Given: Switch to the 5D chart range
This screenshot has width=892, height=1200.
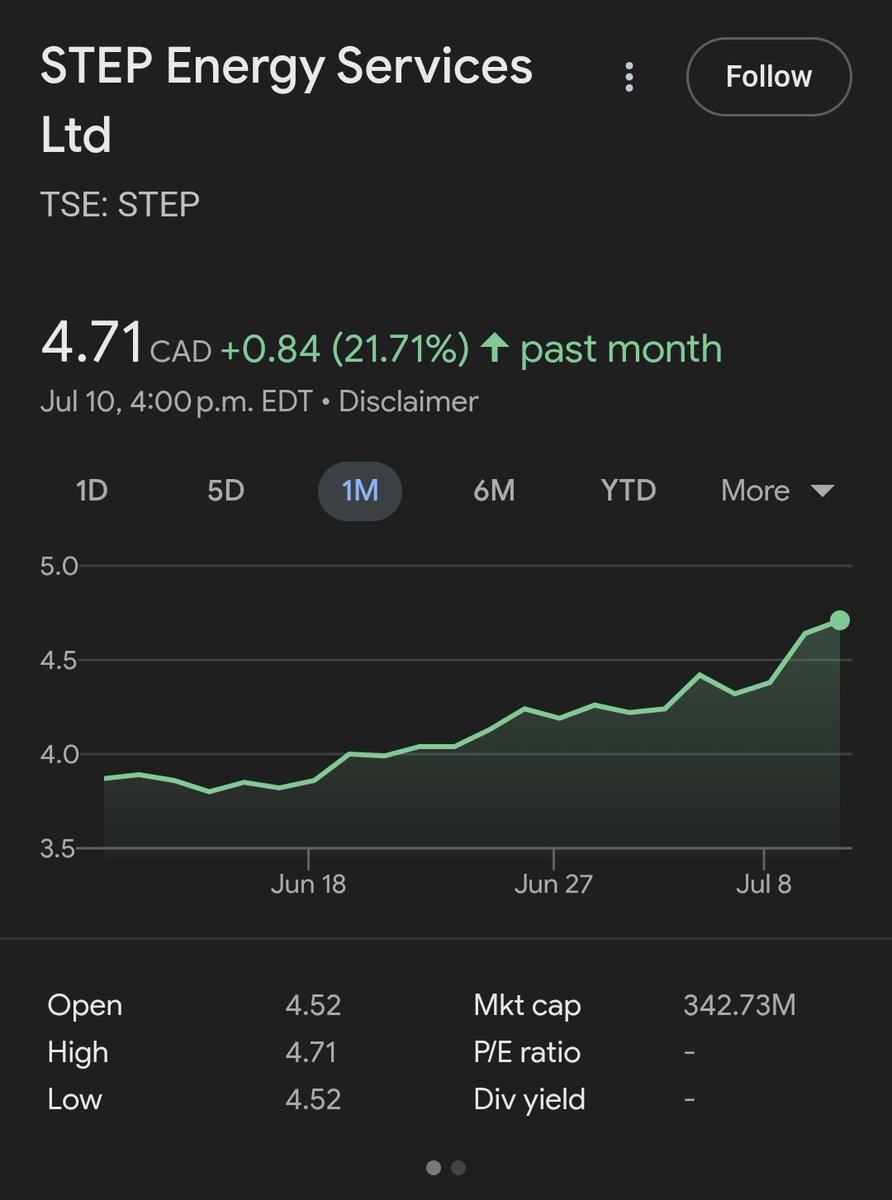Looking at the screenshot, I should pos(225,491).
